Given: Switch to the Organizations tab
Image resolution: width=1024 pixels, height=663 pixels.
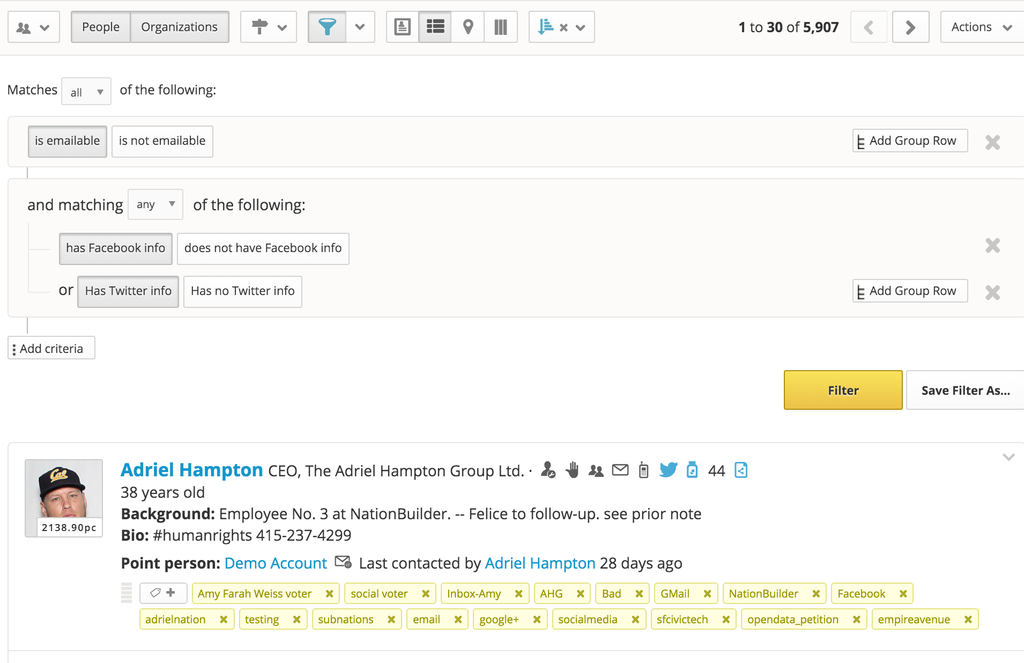Looking at the screenshot, I should (180, 27).
